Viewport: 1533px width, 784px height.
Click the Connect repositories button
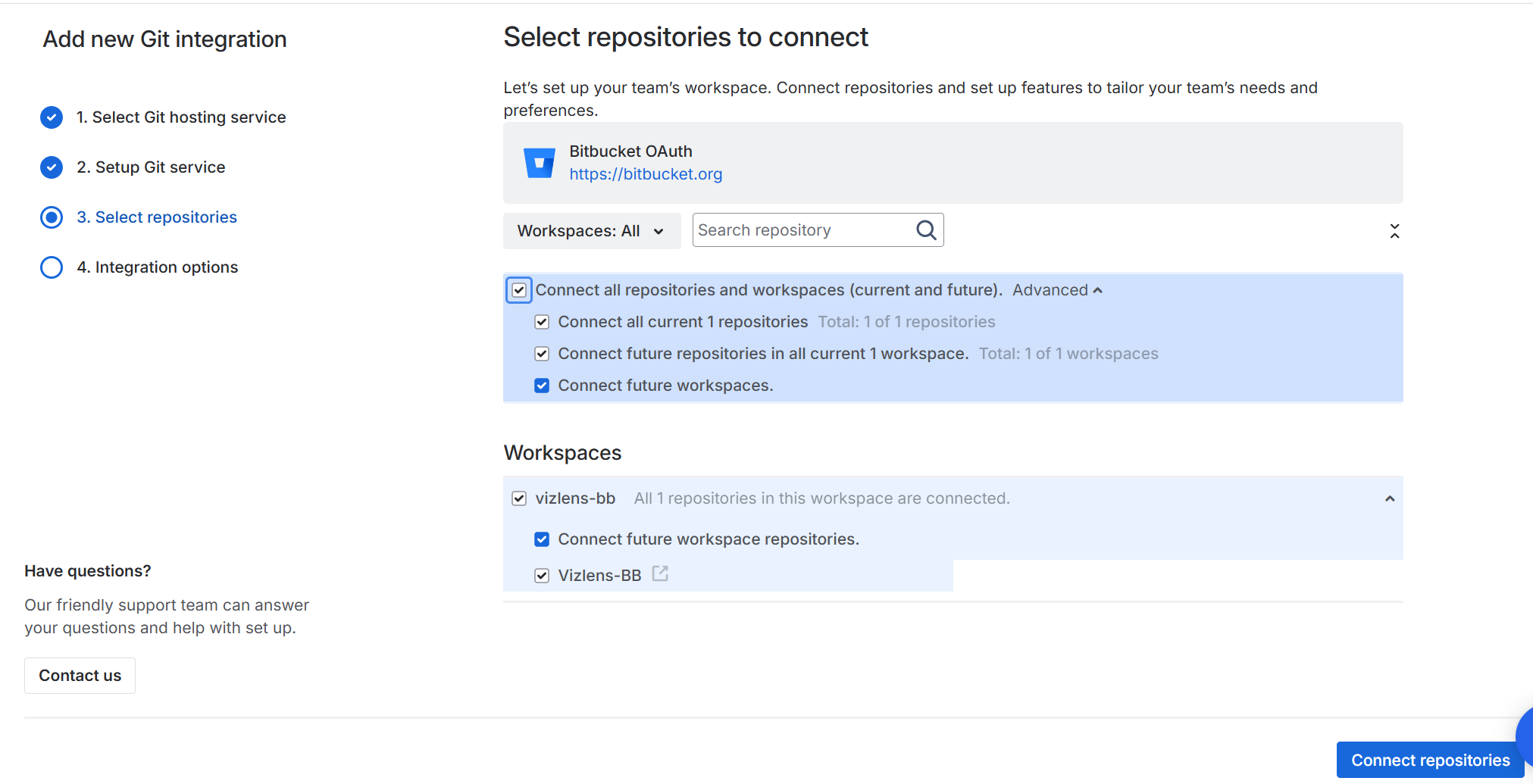pyautogui.click(x=1430, y=760)
